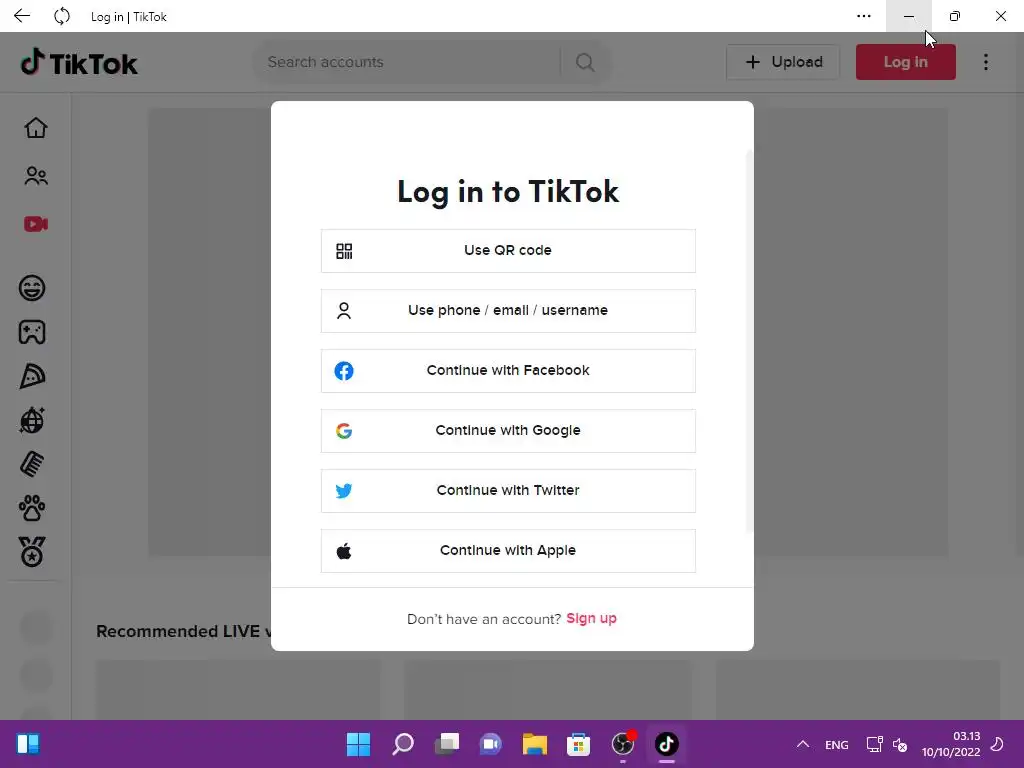Image resolution: width=1024 pixels, height=768 pixels.
Task: Select the Beauty comb category icon
Action: coord(32,464)
